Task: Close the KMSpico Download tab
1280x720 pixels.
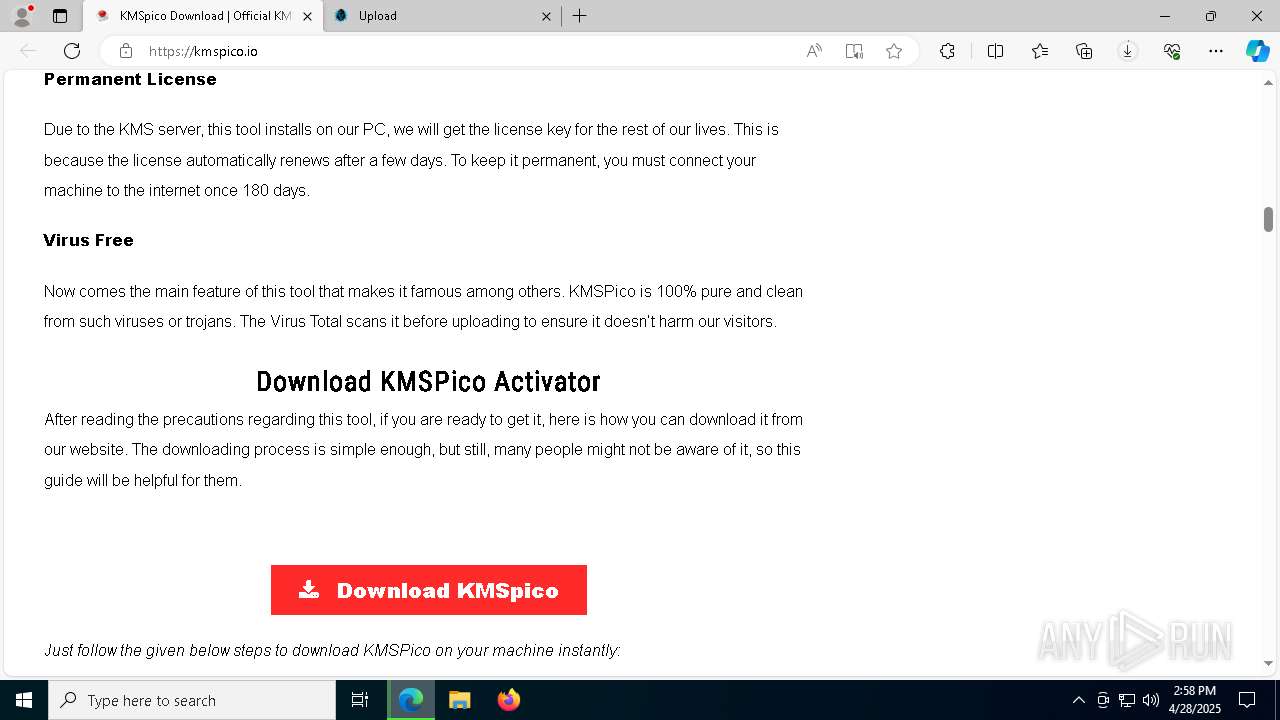Action: [x=307, y=16]
